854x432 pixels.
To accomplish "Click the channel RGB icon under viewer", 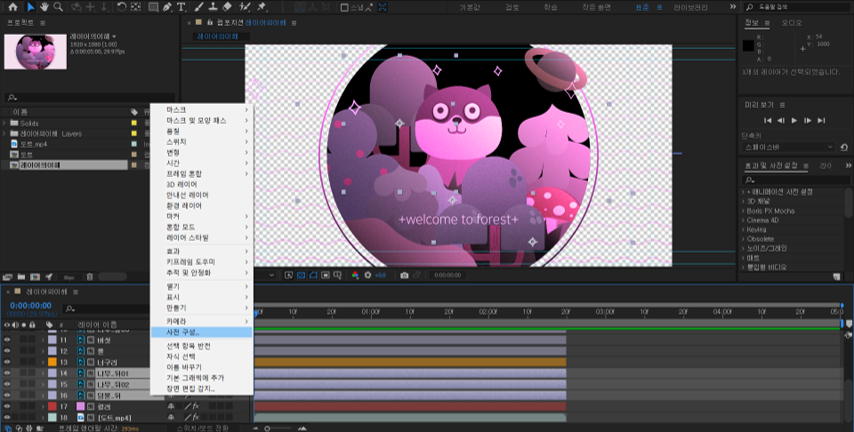I will 355,275.
